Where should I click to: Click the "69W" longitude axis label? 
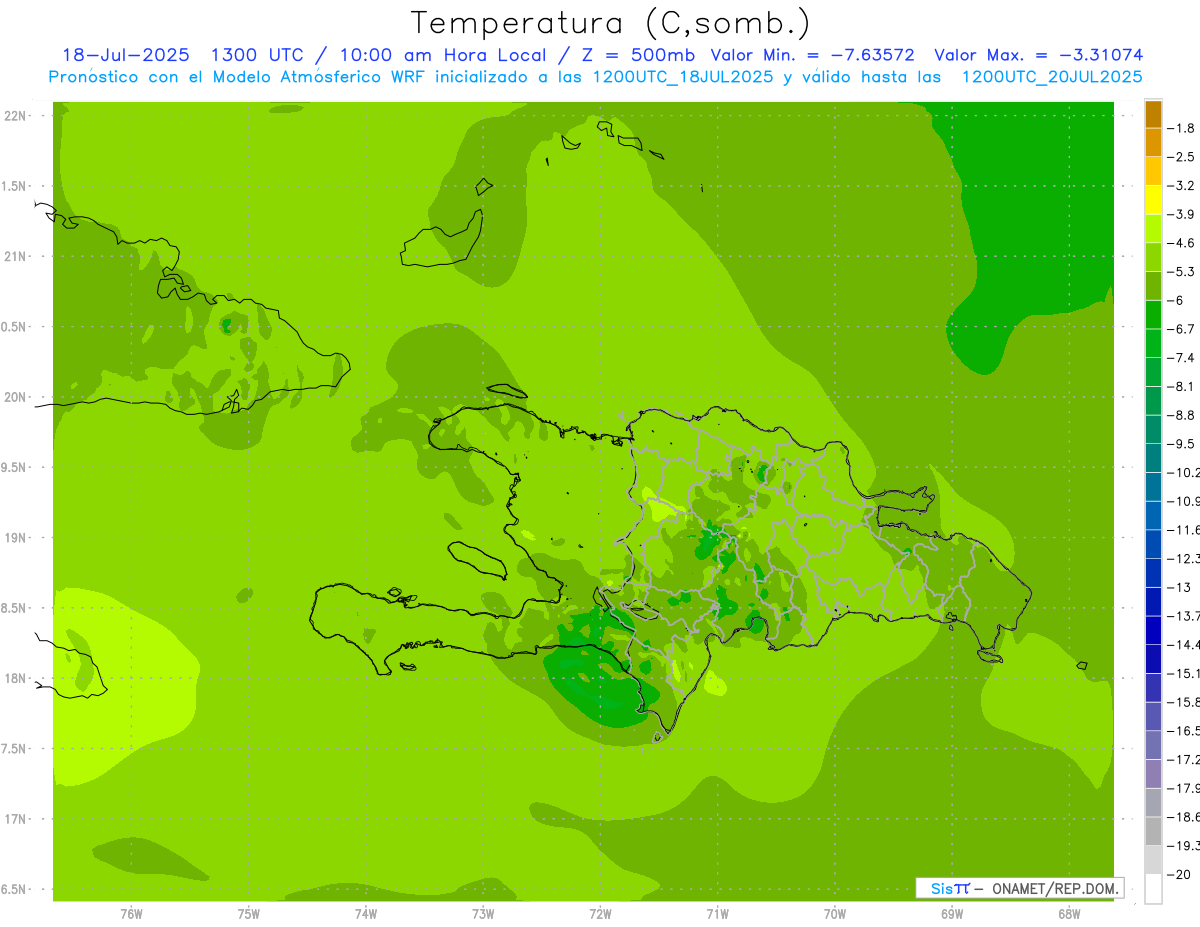pos(952,914)
